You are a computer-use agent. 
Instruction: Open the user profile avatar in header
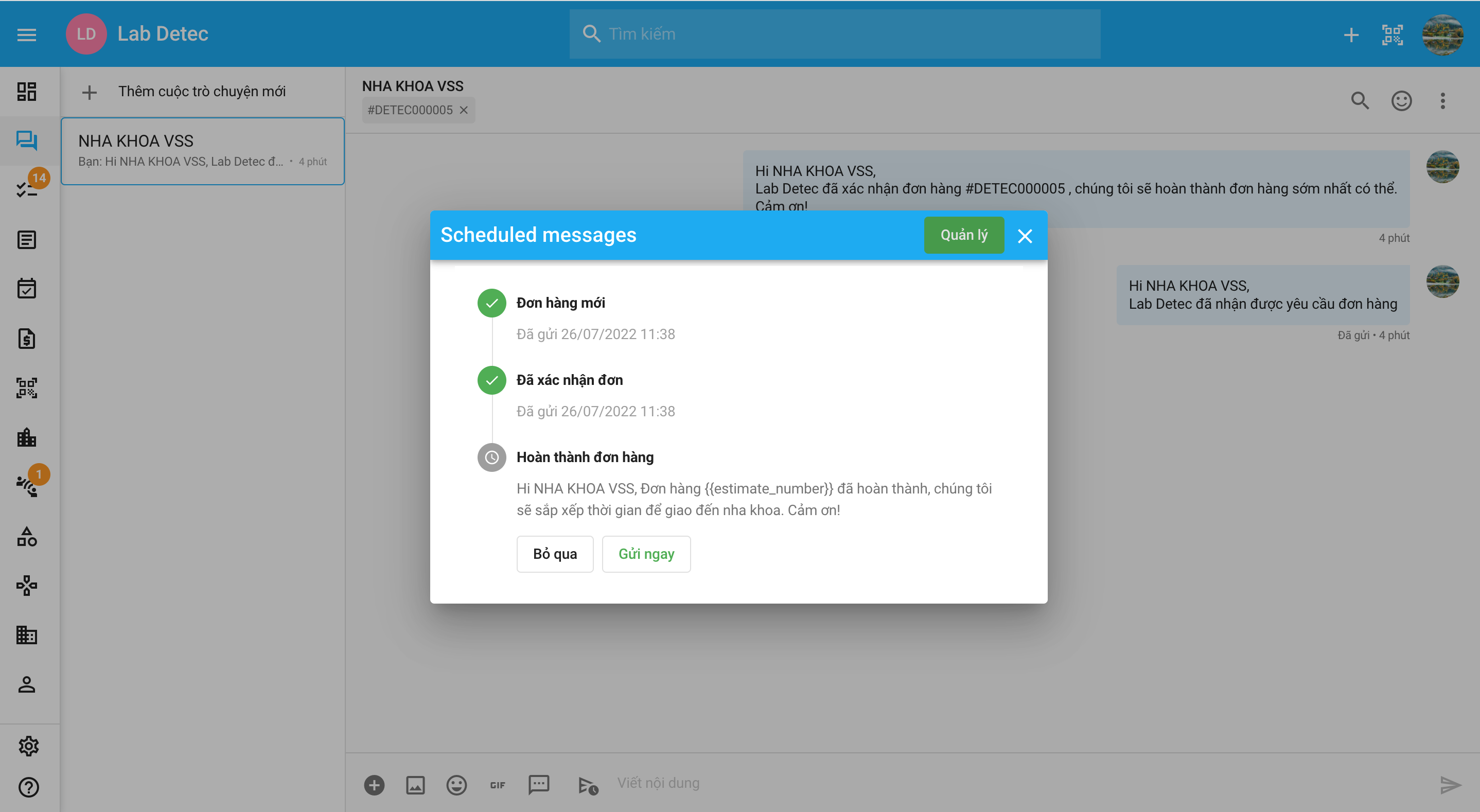(1442, 34)
